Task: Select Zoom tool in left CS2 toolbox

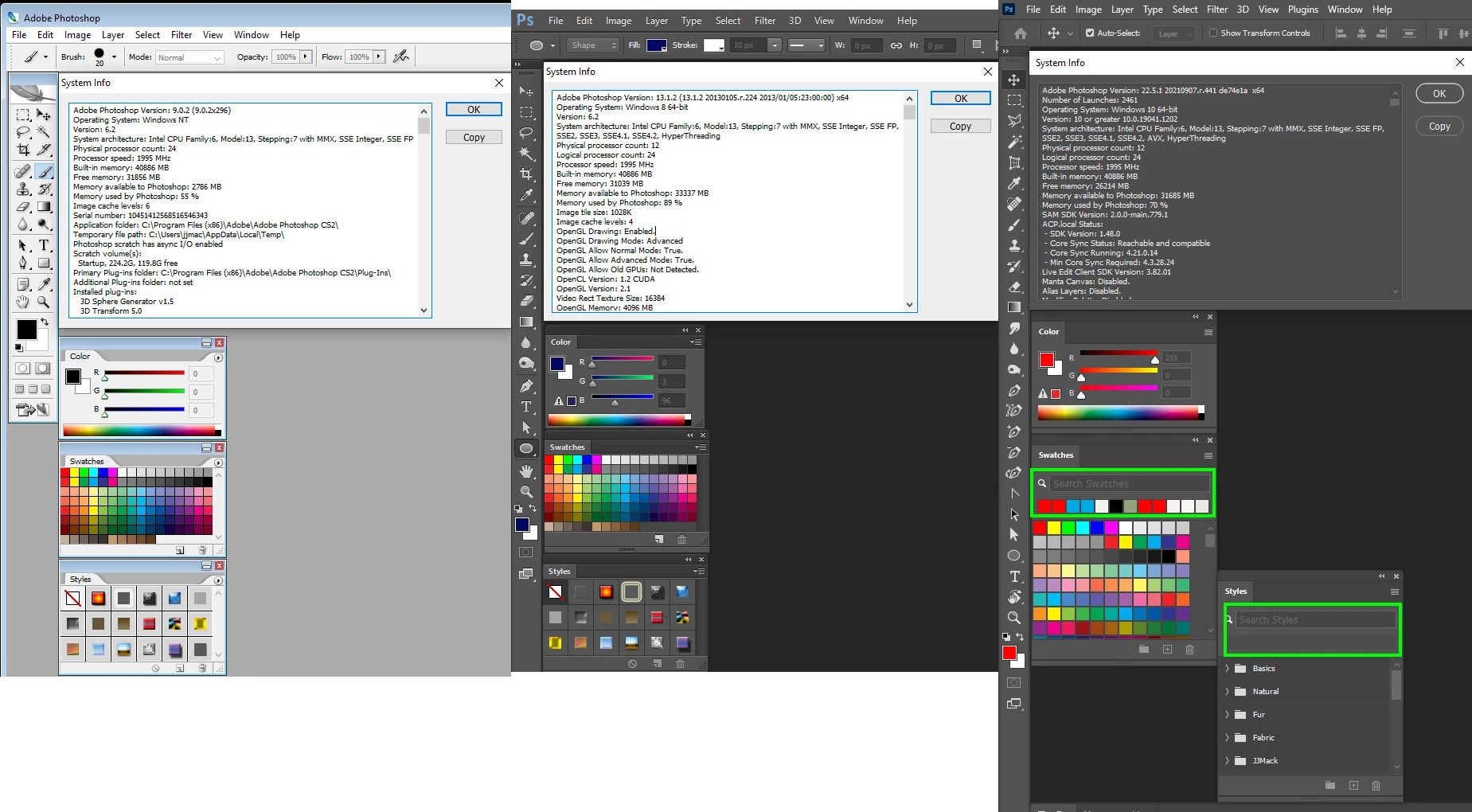Action: coord(44,302)
